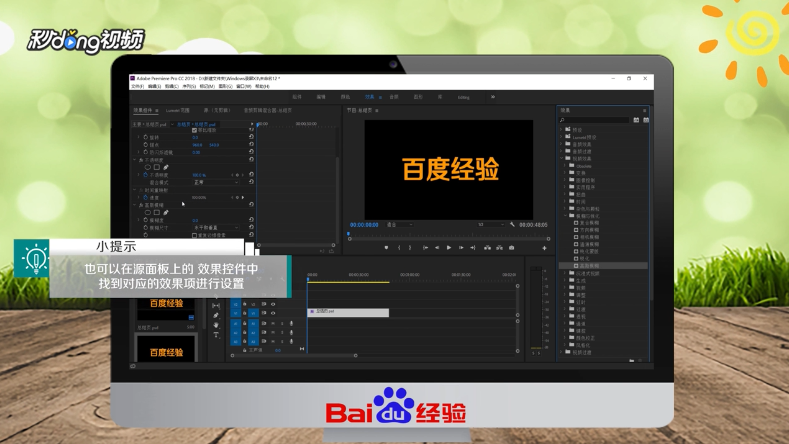Collapse the Blur & Sharpen folder
The height and width of the screenshot is (444, 789).
coord(565,215)
